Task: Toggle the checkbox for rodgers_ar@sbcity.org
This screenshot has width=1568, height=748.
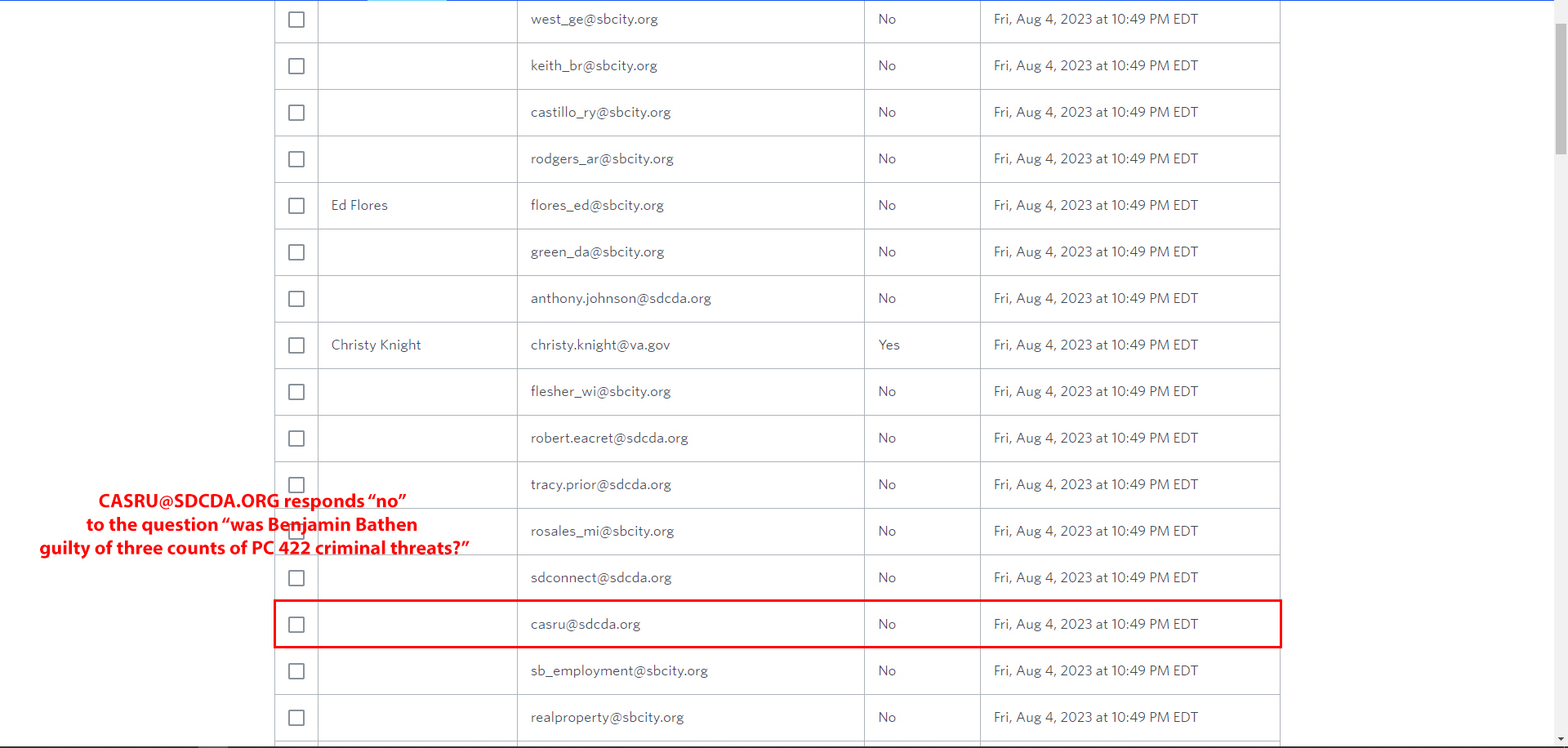Action: click(296, 159)
